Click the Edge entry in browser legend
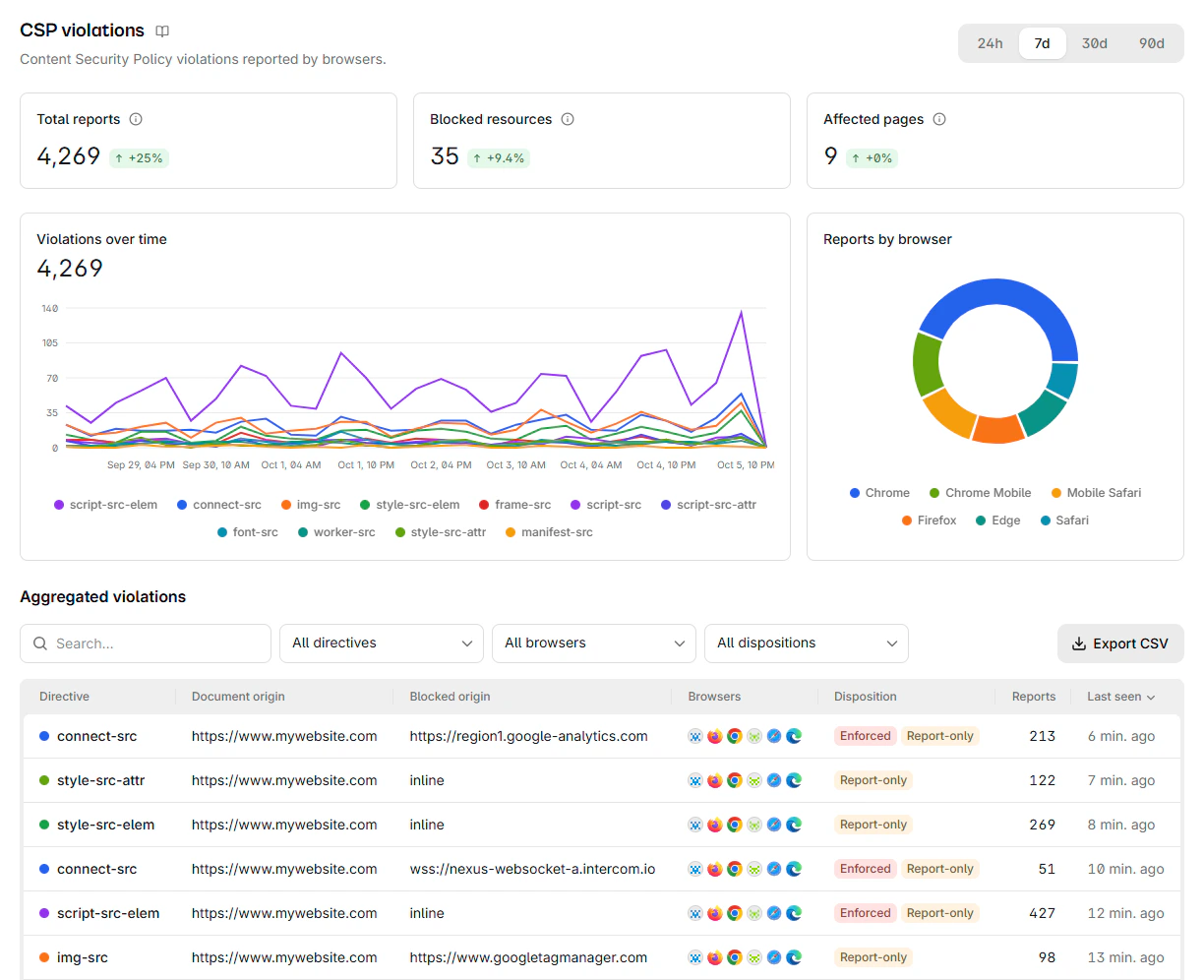1204x980 pixels. coord(997,521)
